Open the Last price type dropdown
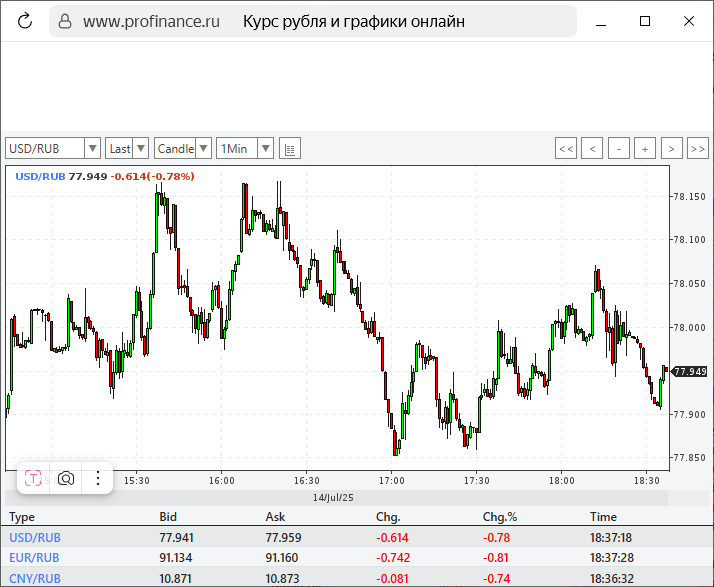The height and width of the screenshot is (587, 714). [127, 148]
